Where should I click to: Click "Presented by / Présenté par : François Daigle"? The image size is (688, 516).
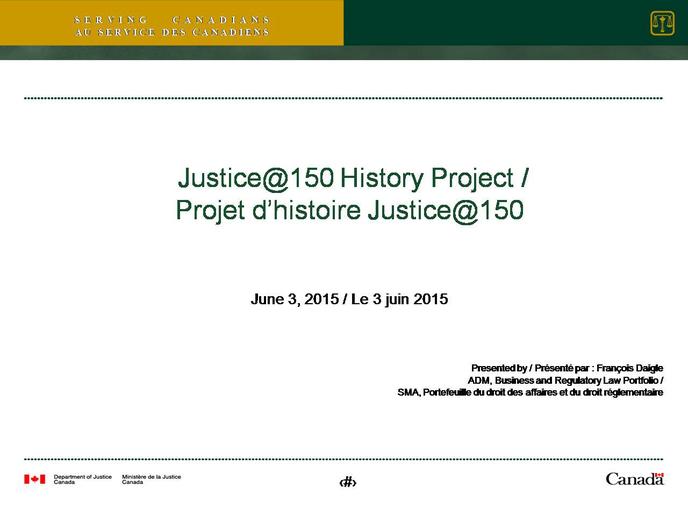[x=567, y=368]
